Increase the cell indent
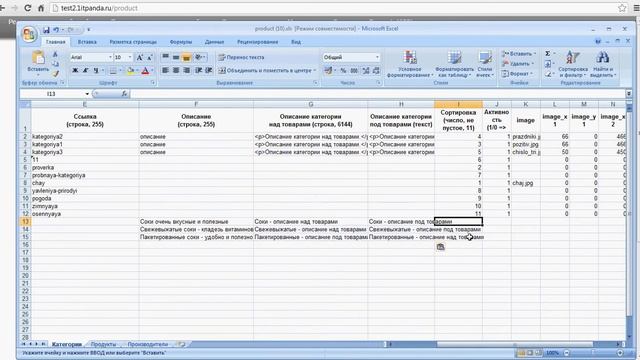640x360 pixels. coord(209,71)
